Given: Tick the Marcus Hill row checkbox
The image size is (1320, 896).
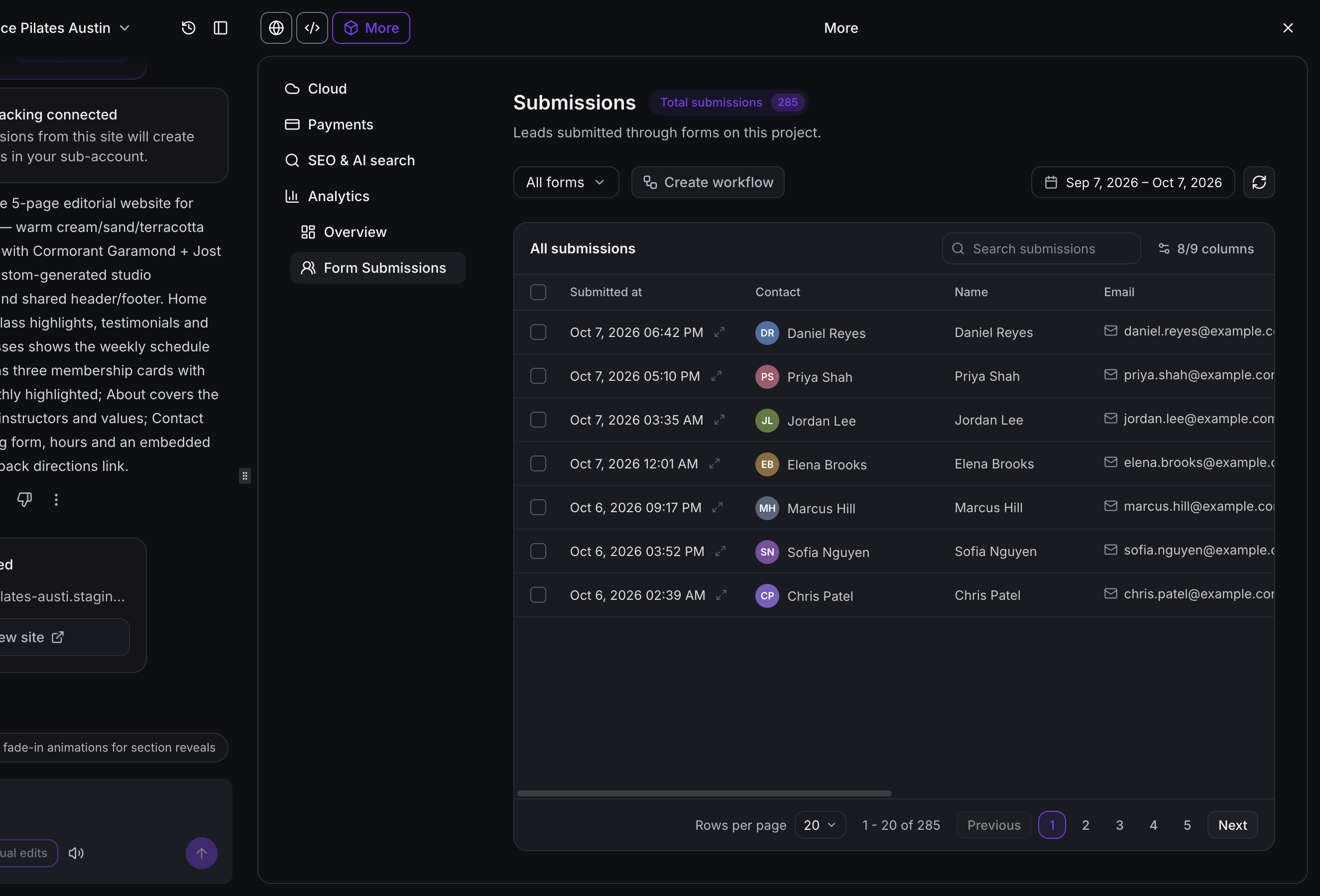Looking at the screenshot, I should pos(538,508).
